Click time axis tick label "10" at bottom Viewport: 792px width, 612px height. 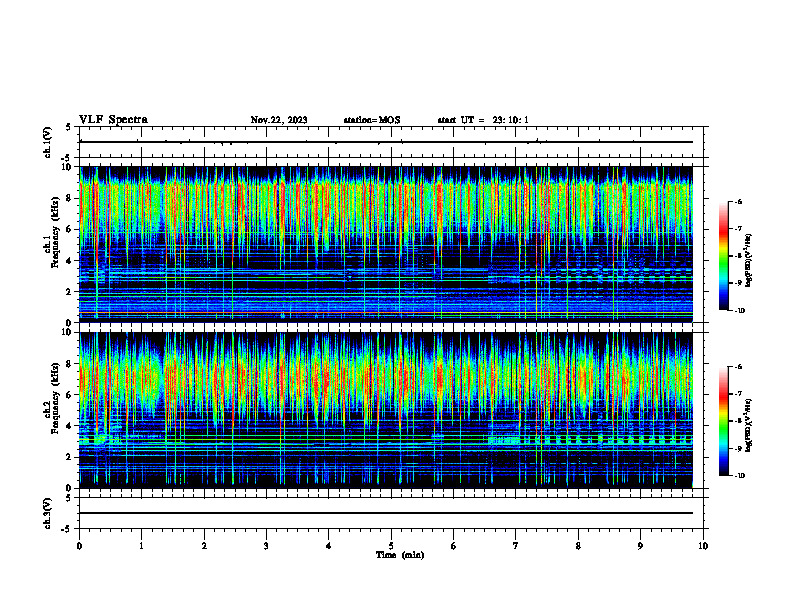703,546
